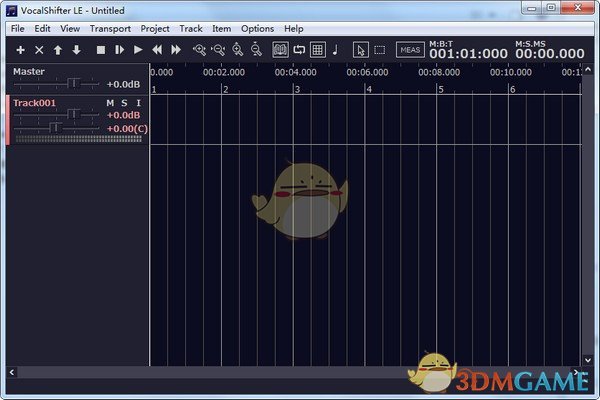600x400 pixels.
Task: Click Track001 pan slider handle
Action: pyautogui.click(x=55, y=127)
